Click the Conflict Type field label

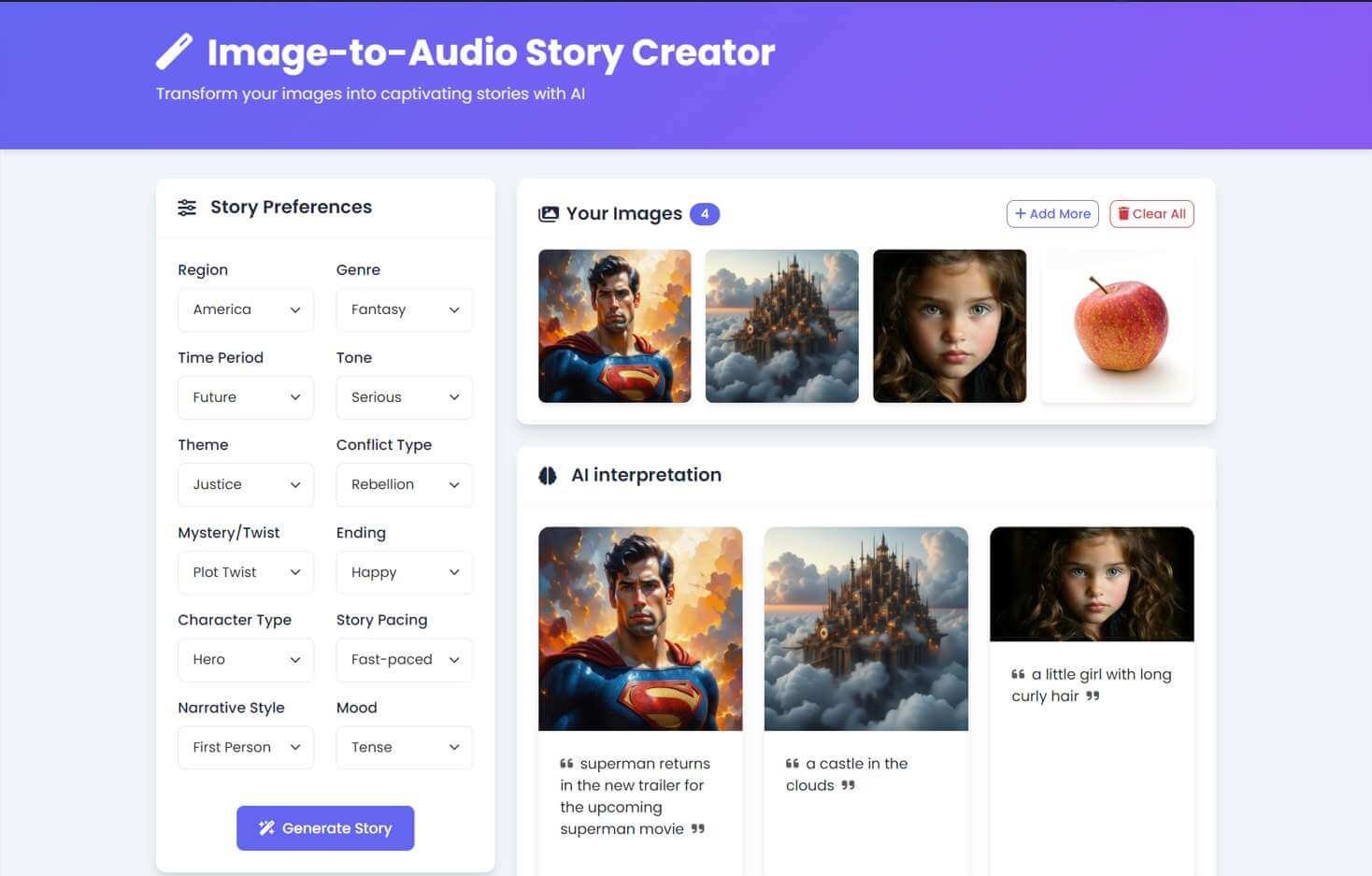pos(384,445)
